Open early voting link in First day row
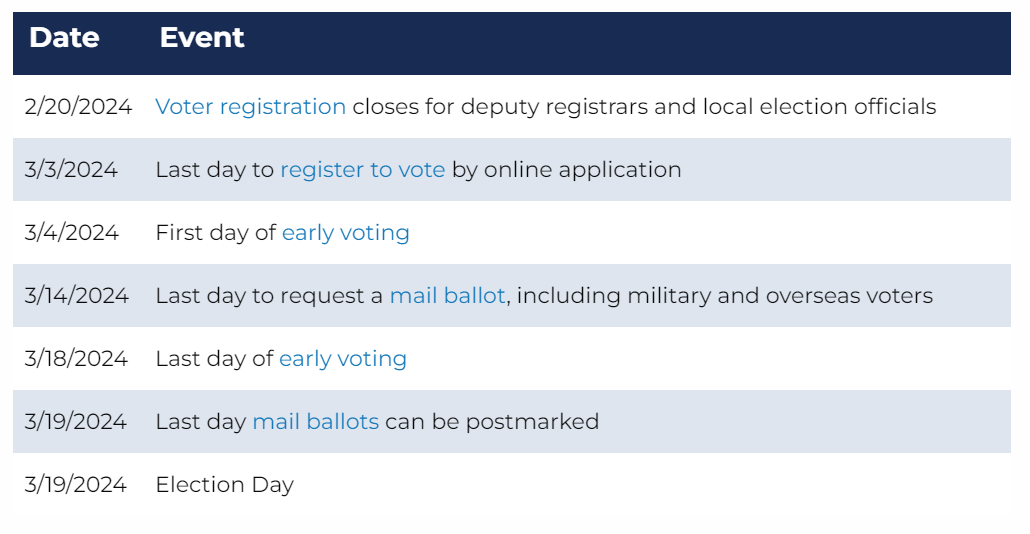 point(345,233)
